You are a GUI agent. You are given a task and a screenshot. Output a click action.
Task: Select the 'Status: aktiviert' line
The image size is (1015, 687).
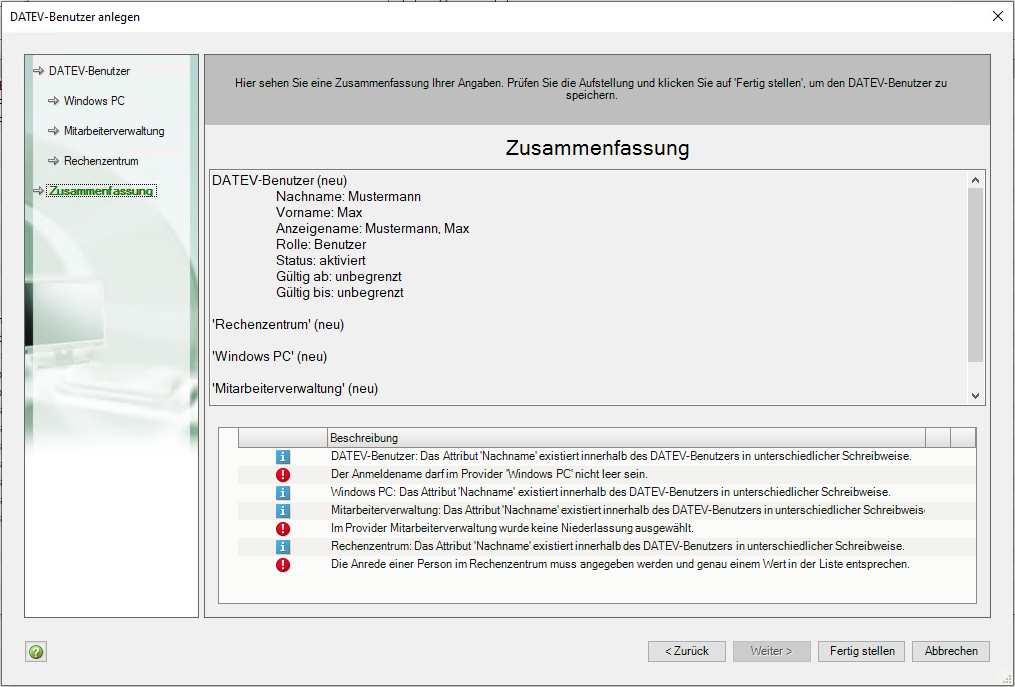click(x=320, y=260)
